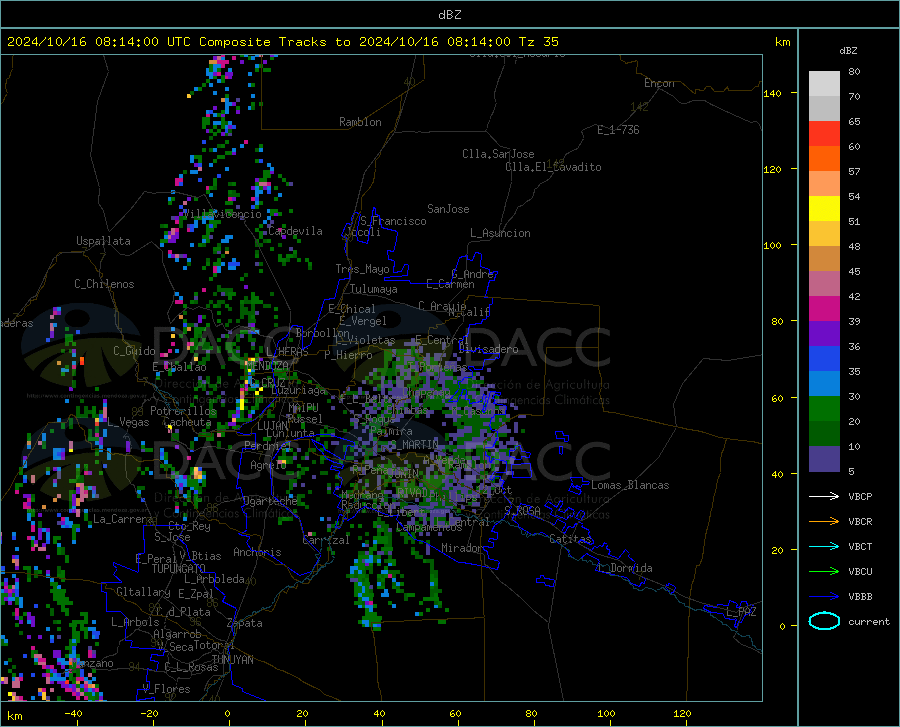Select the magenta 42 dBZ color swatch
This screenshot has width=900, height=727.
coord(824,309)
